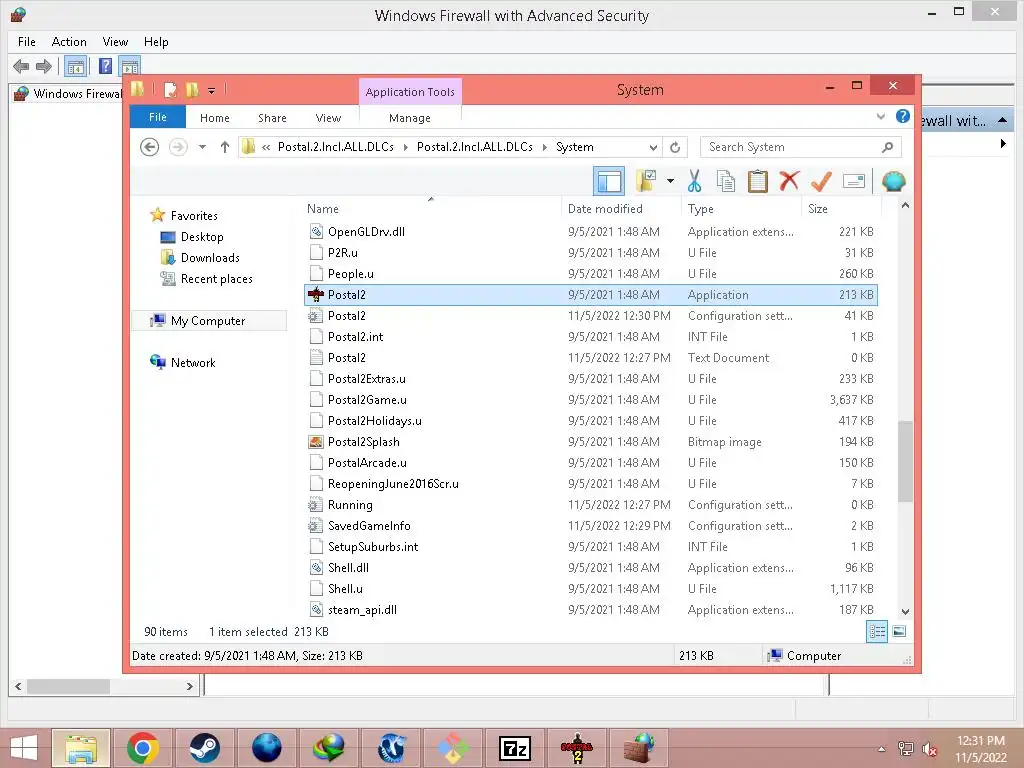
Task: Click the Rename icon in toolbar
Action: coord(854,181)
